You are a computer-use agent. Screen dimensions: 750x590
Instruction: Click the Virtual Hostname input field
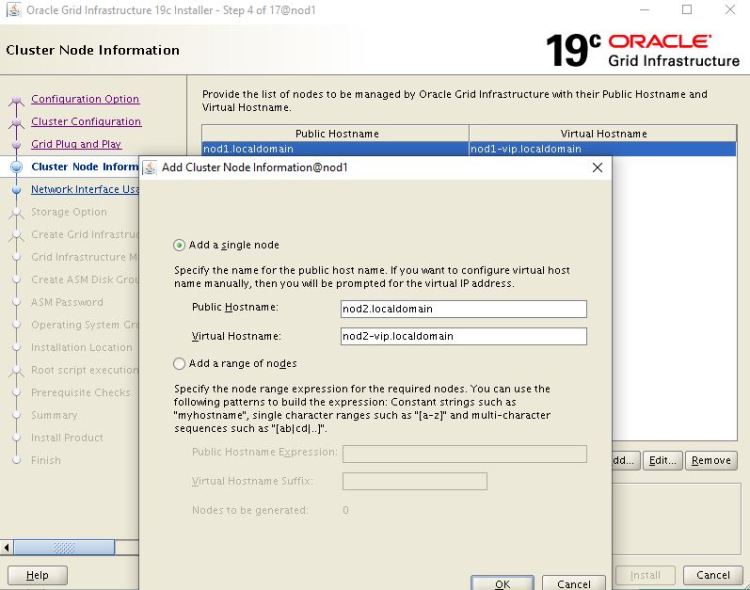(463, 337)
